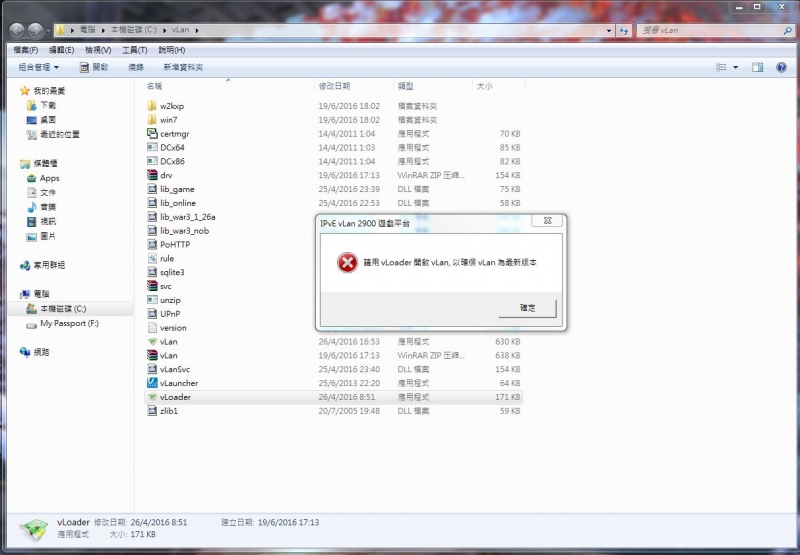Select the lib_war3_1_26a file
The image size is (800, 555).
click(x=187, y=217)
